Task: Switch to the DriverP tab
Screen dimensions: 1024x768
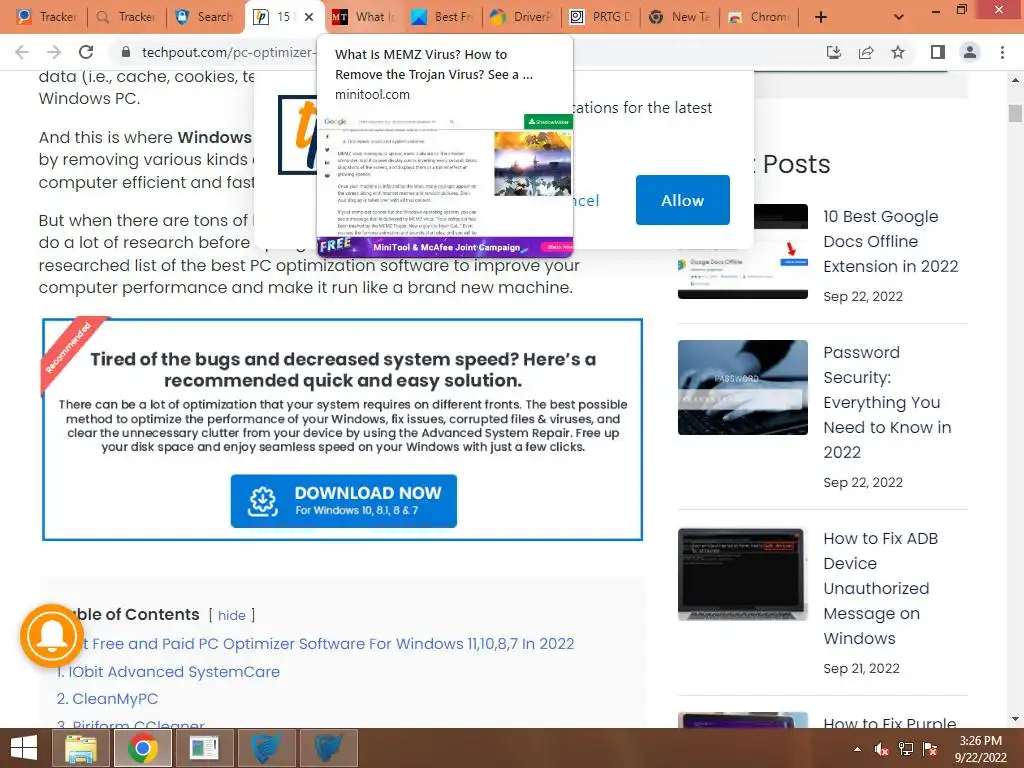Action: [x=520, y=17]
